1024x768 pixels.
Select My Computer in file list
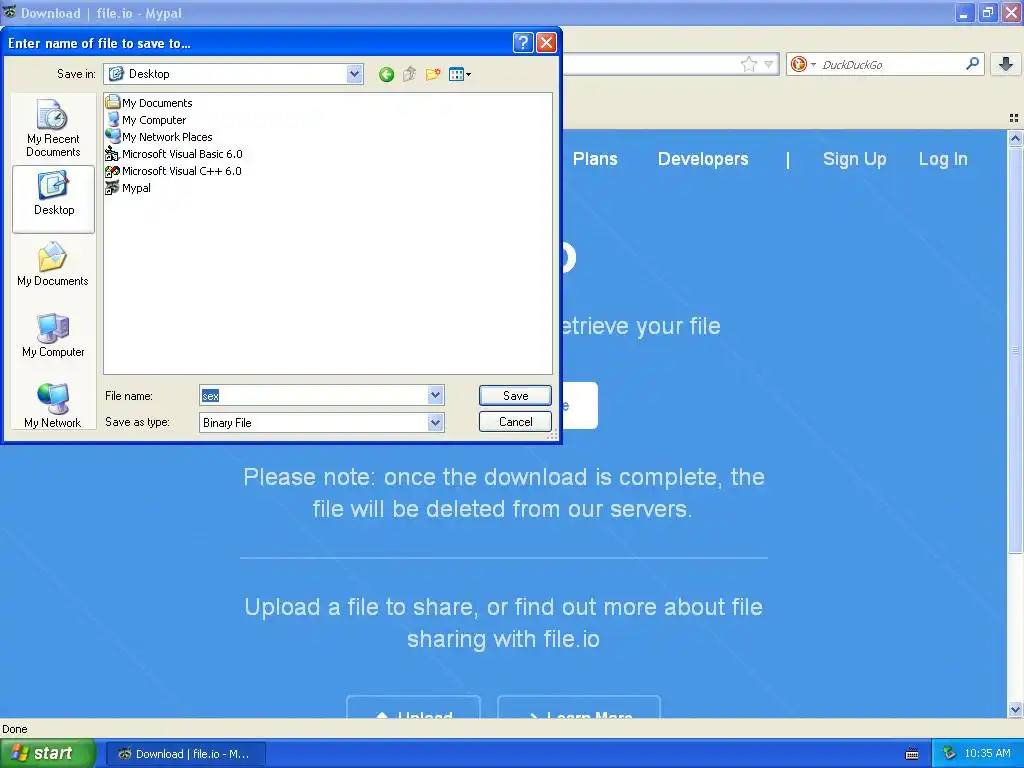[146, 120]
